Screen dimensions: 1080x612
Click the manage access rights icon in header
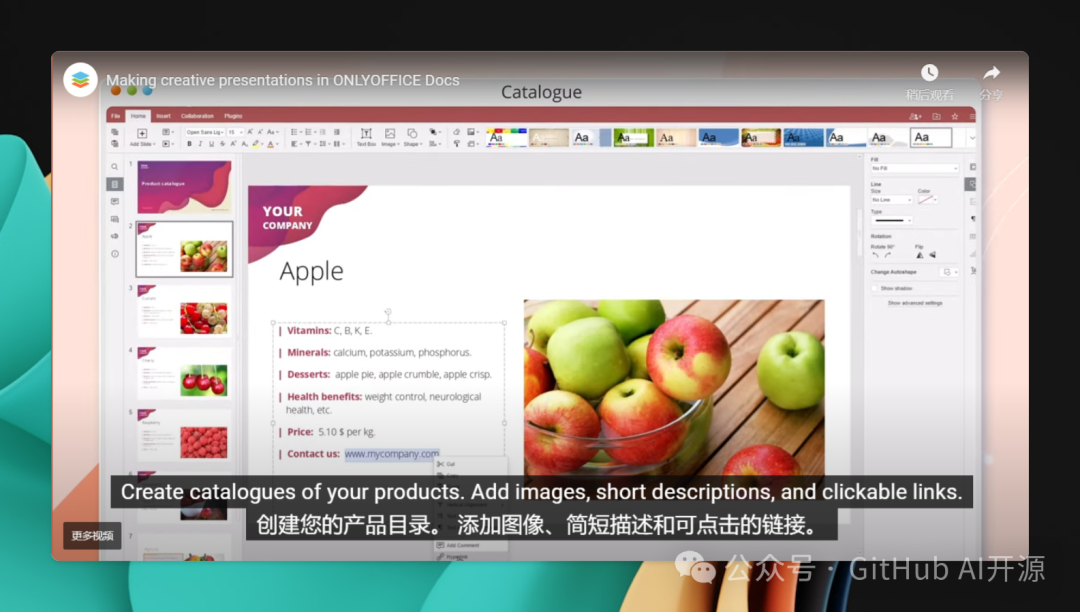pos(915,116)
